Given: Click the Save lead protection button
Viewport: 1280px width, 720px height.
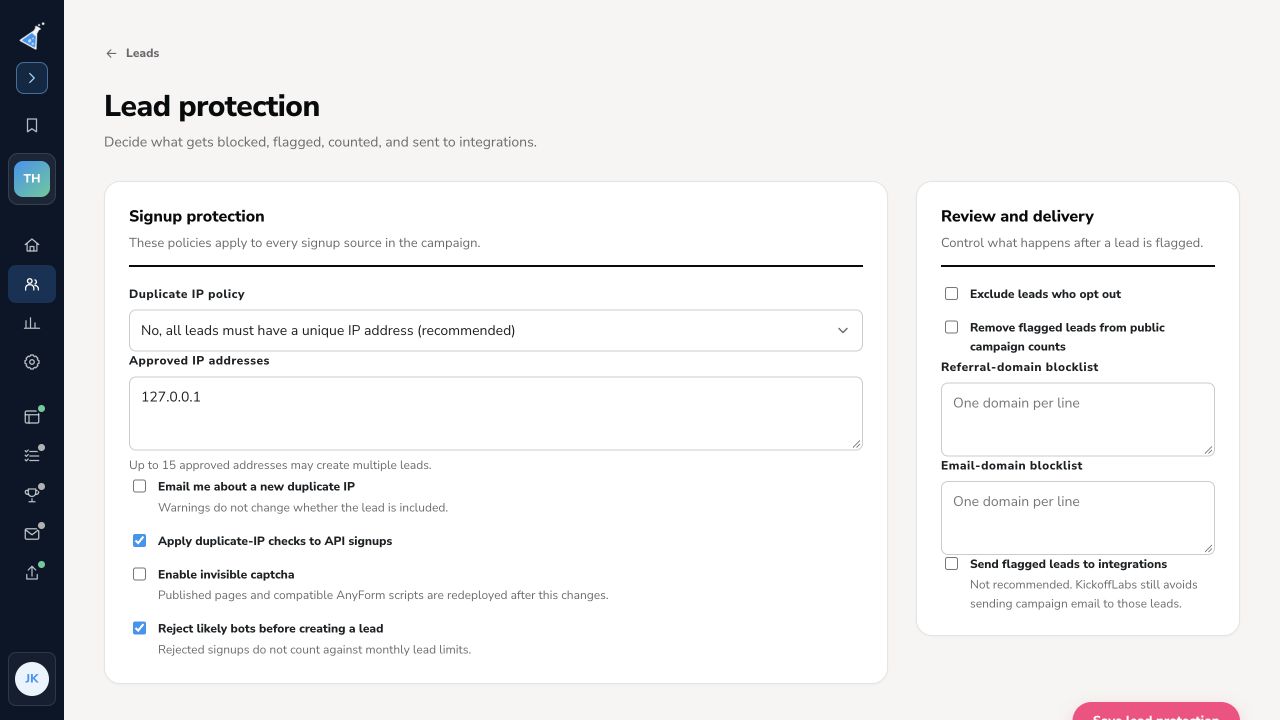Looking at the screenshot, I should 1156,711.
